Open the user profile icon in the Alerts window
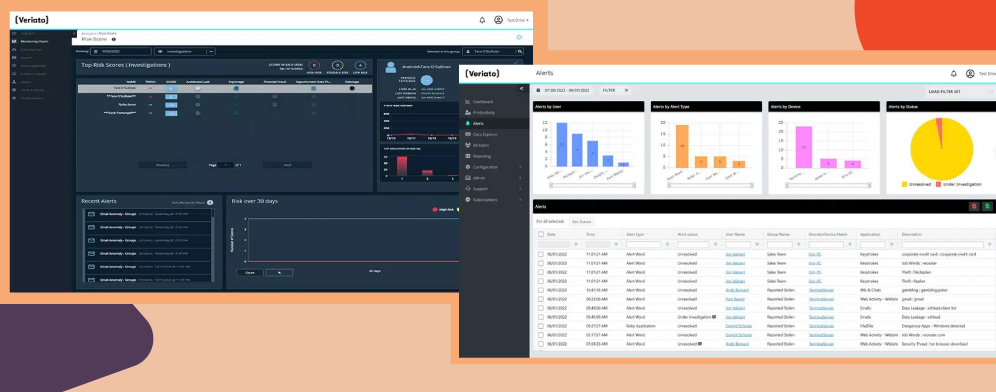 click(x=970, y=74)
